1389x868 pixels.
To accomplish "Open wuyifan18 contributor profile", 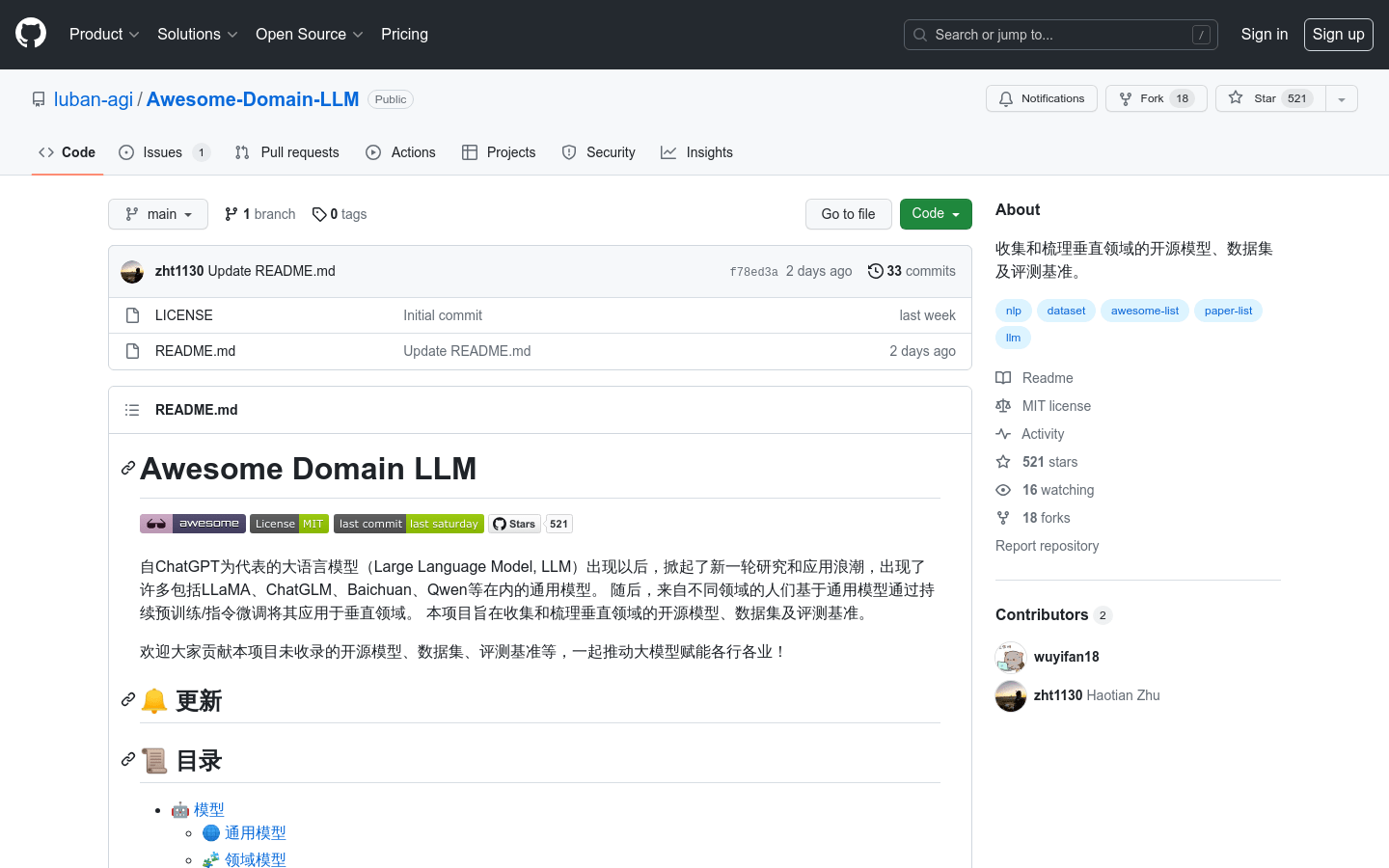I will click(1066, 657).
